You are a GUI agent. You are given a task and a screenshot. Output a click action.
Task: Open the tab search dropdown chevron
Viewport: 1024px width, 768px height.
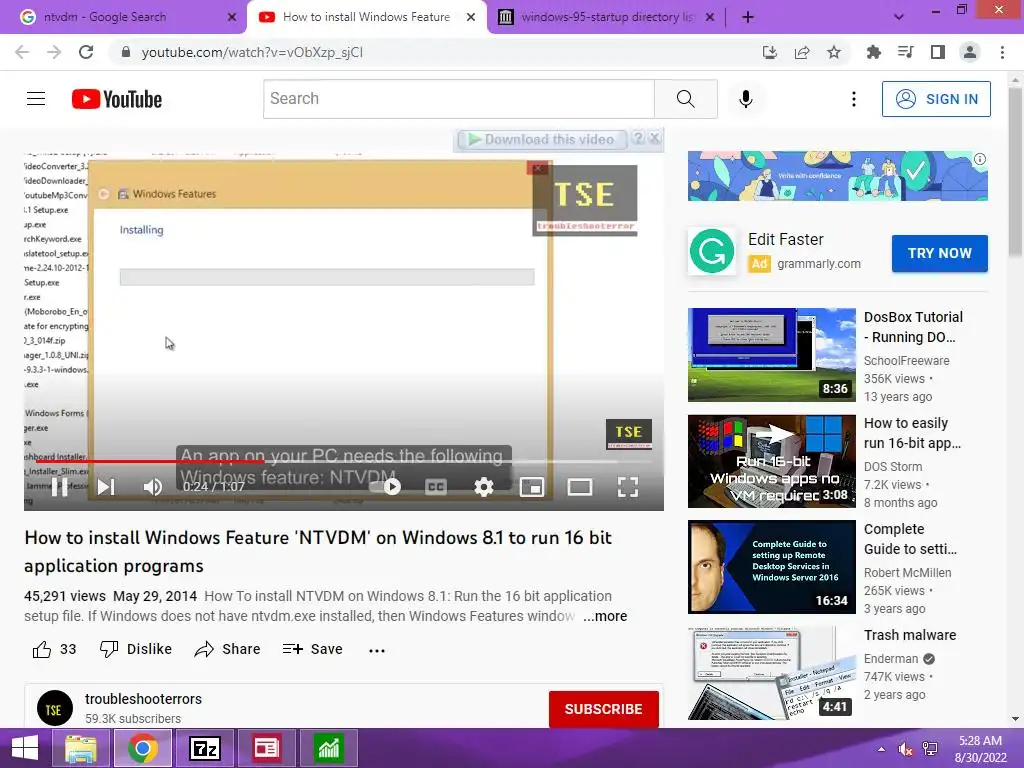(x=899, y=17)
